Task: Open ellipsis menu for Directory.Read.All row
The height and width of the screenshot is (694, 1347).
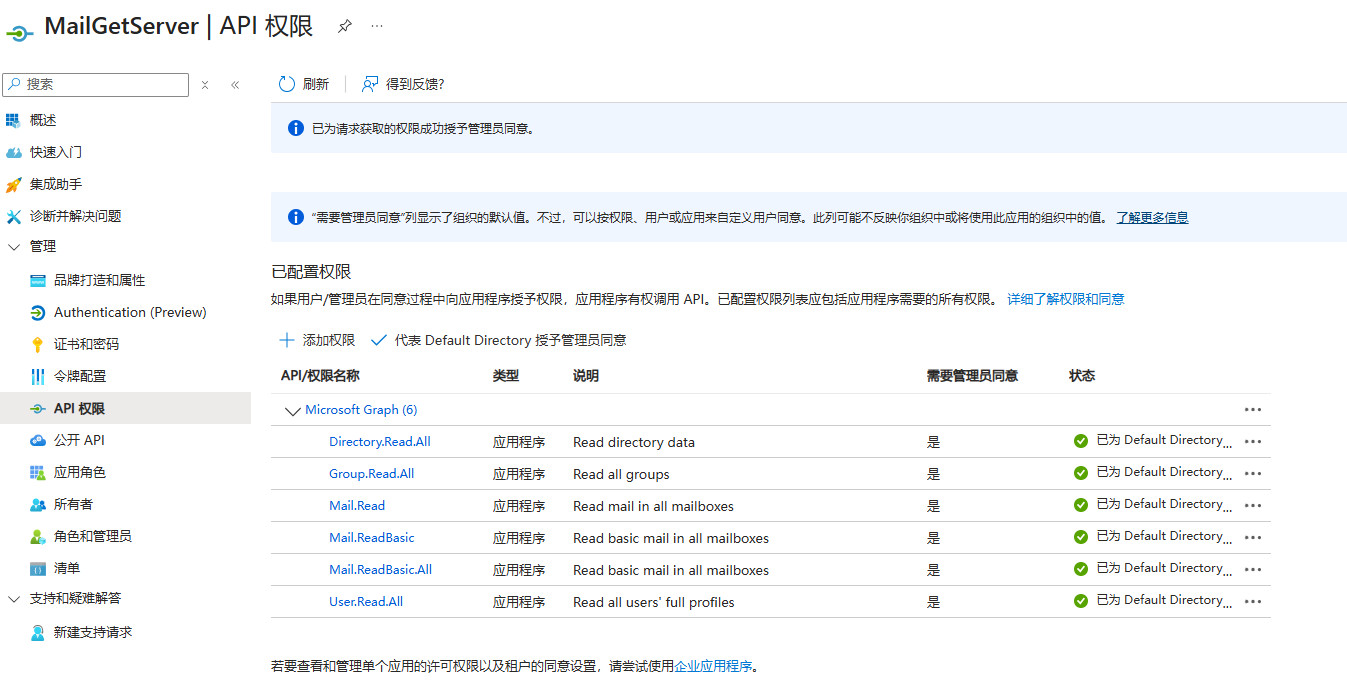Action: (x=1253, y=441)
